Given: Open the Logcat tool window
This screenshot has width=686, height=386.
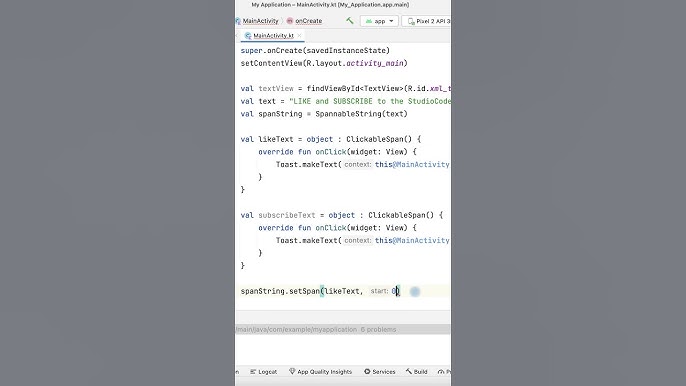Looking at the screenshot, I should [263, 372].
